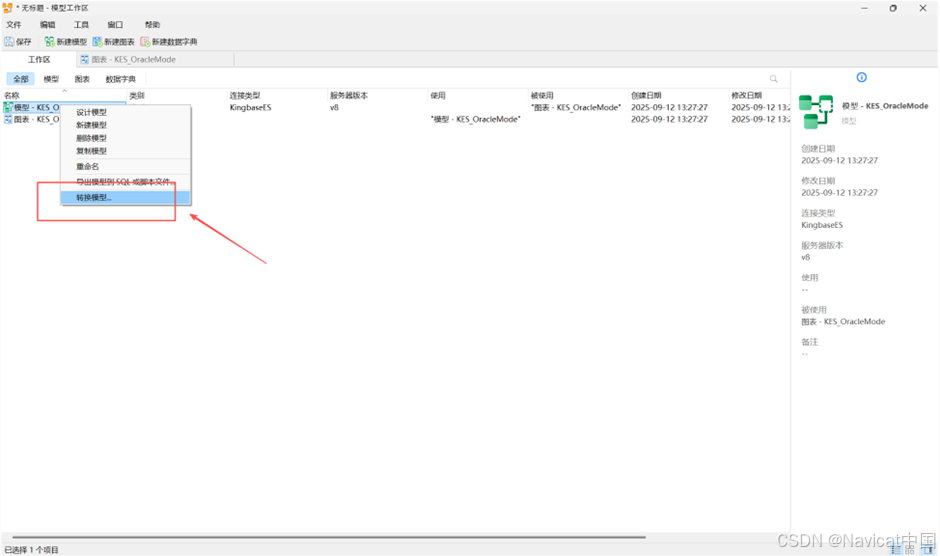Select the 图表 filter
Image resolution: width=940 pixels, height=556 pixels.
pos(82,79)
